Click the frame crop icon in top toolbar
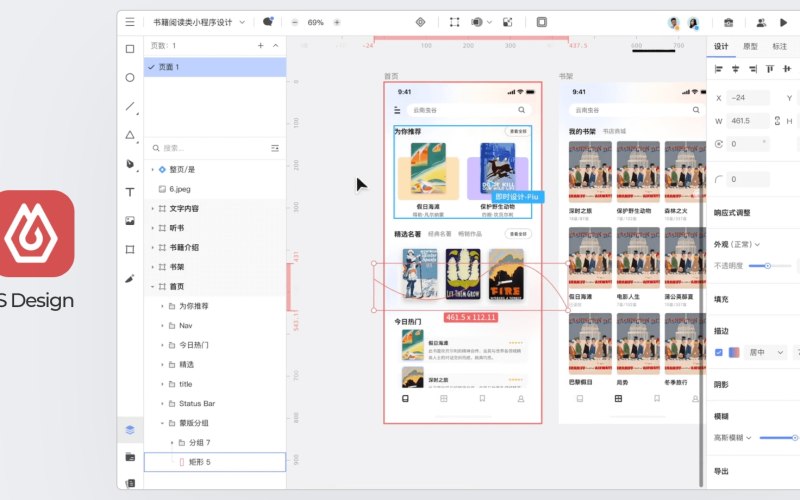The image size is (800, 500). coord(454,22)
